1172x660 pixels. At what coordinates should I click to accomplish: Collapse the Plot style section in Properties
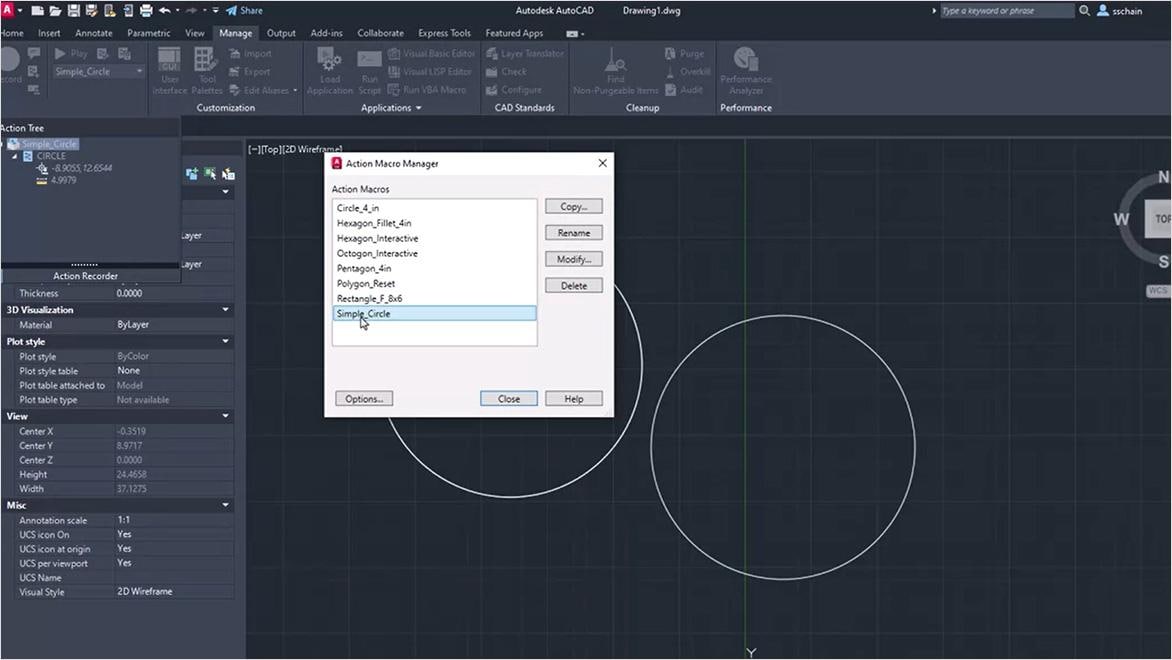(226, 341)
